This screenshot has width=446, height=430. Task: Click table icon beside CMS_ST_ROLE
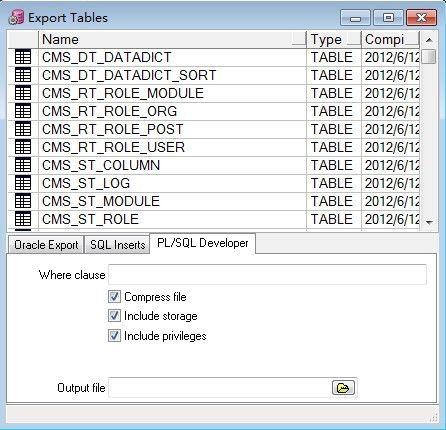coord(23,219)
